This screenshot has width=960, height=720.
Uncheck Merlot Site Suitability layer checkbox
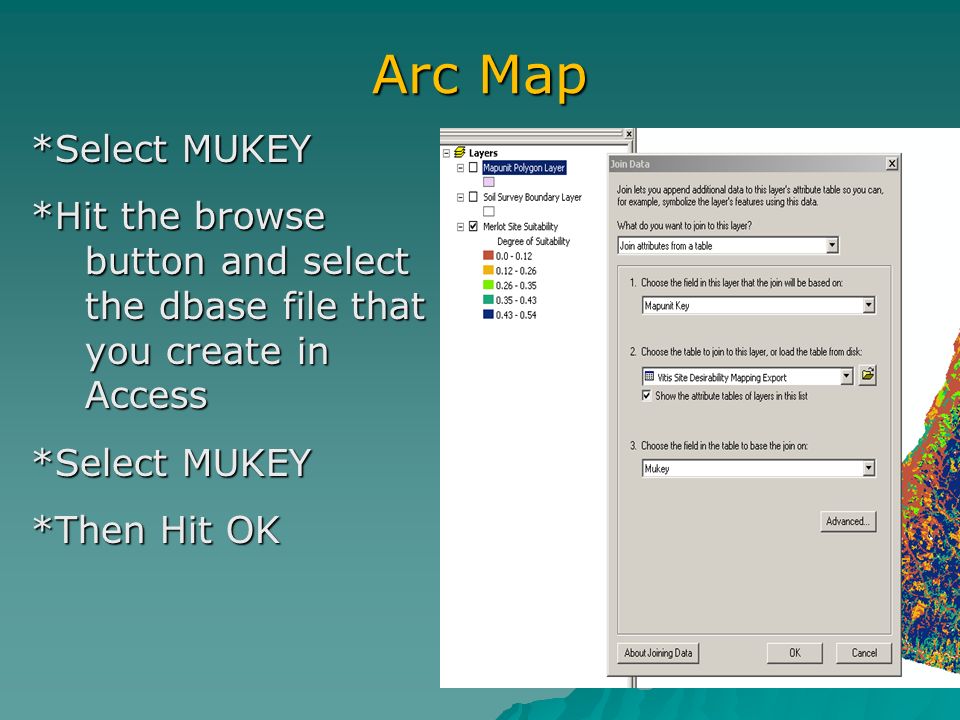(x=473, y=226)
